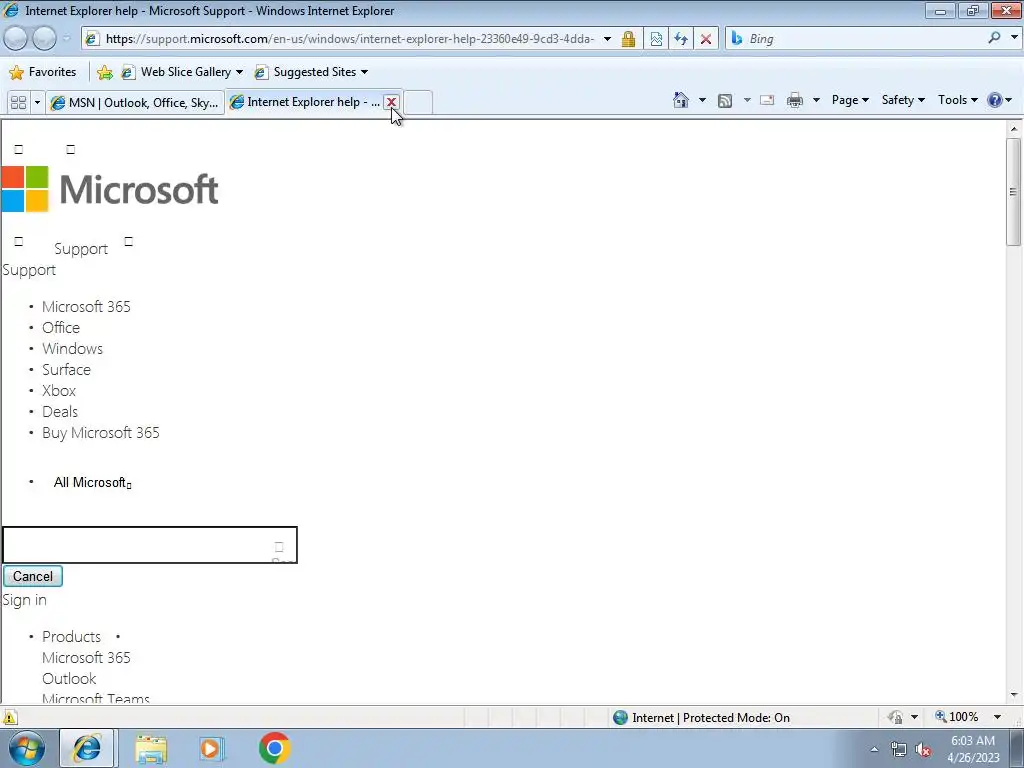Open the security lock report icon
Viewport: 1024px width, 768px height.
(628, 39)
